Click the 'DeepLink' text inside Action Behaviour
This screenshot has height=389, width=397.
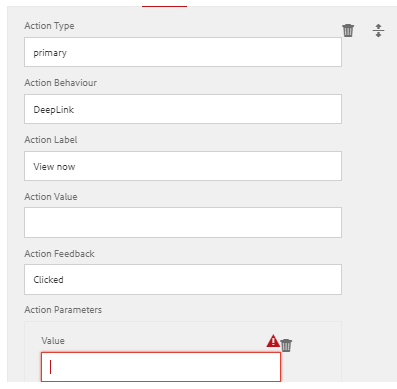(54, 110)
